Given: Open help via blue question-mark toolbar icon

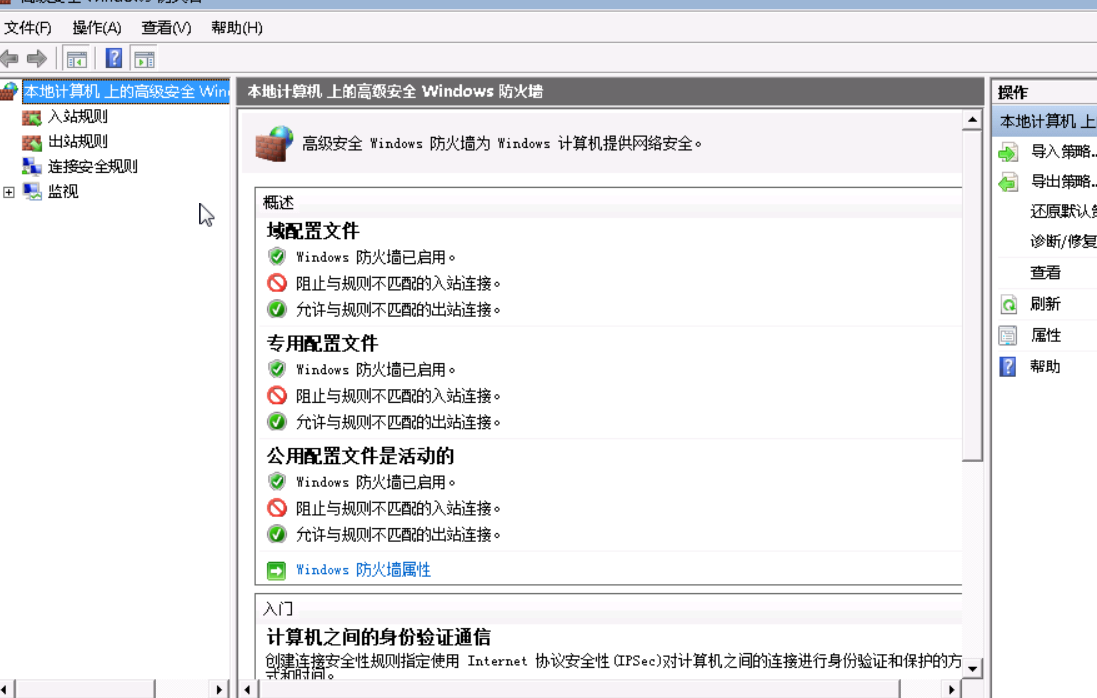Looking at the screenshot, I should coord(113,59).
